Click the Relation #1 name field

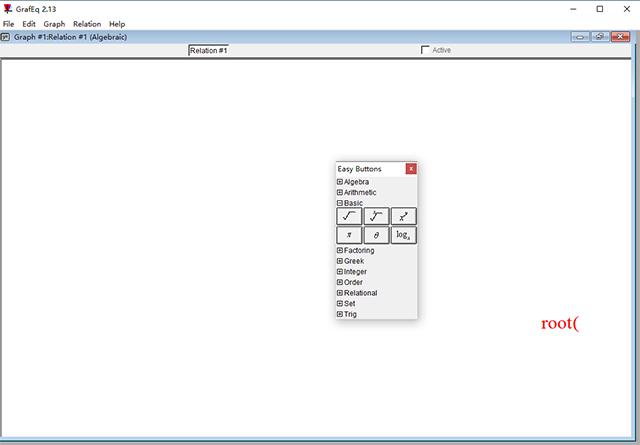click(x=209, y=51)
